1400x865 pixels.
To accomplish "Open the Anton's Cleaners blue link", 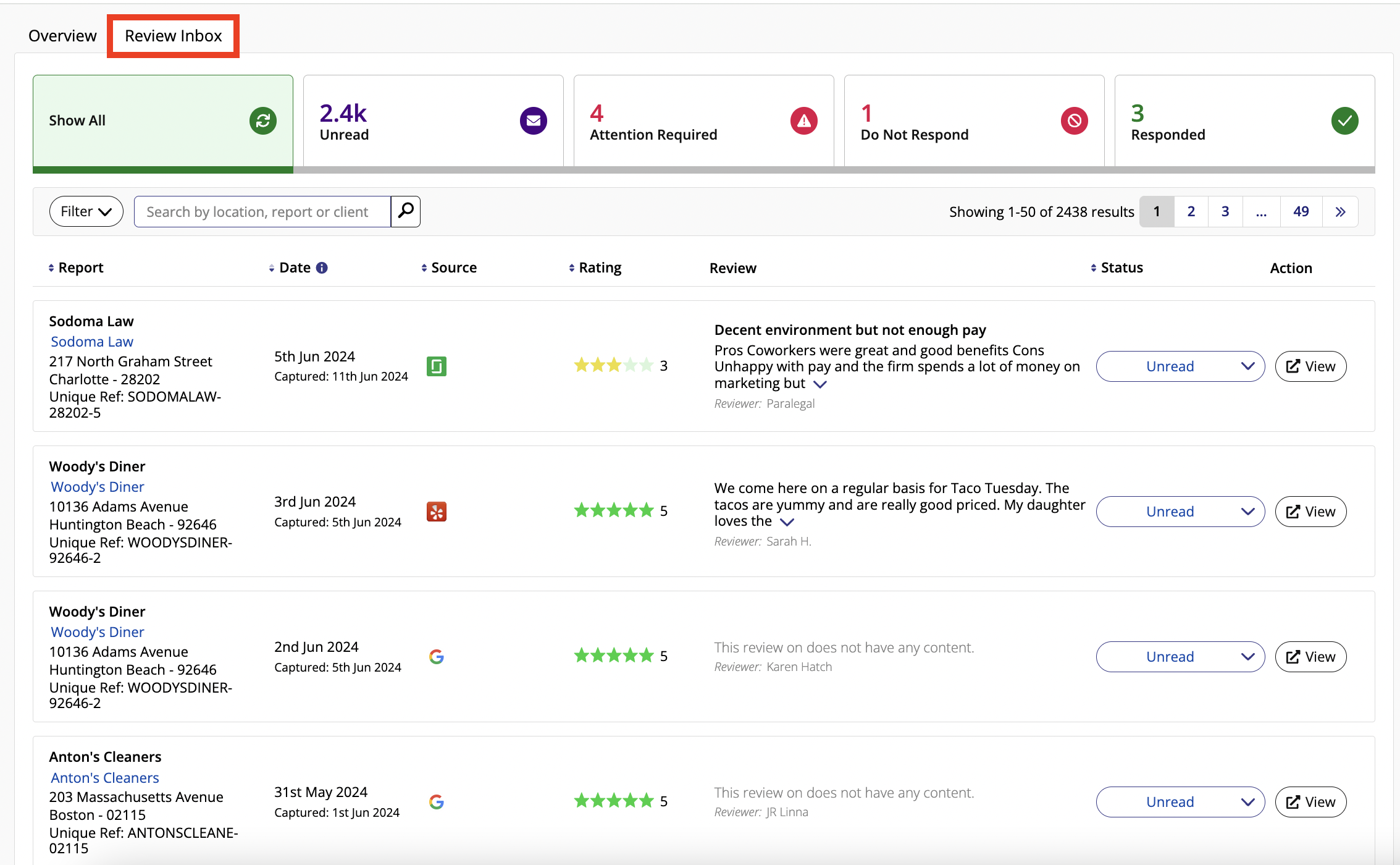I will [x=105, y=777].
